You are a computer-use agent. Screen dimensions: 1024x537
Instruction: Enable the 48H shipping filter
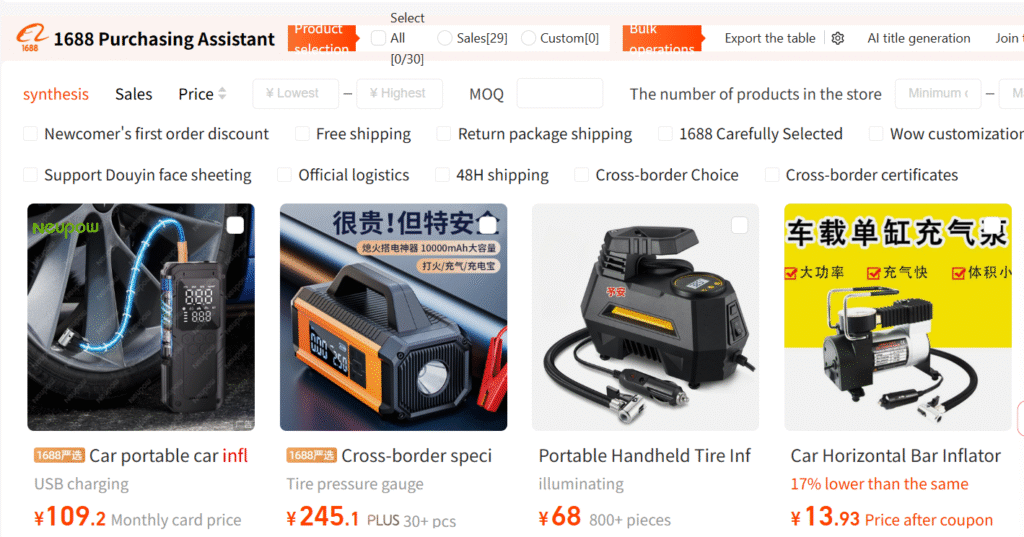(x=442, y=174)
